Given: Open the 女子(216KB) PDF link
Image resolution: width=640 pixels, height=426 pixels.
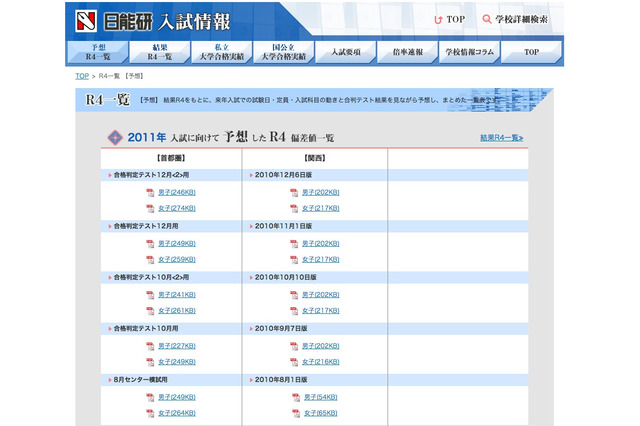Looking at the screenshot, I should click(321, 362).
